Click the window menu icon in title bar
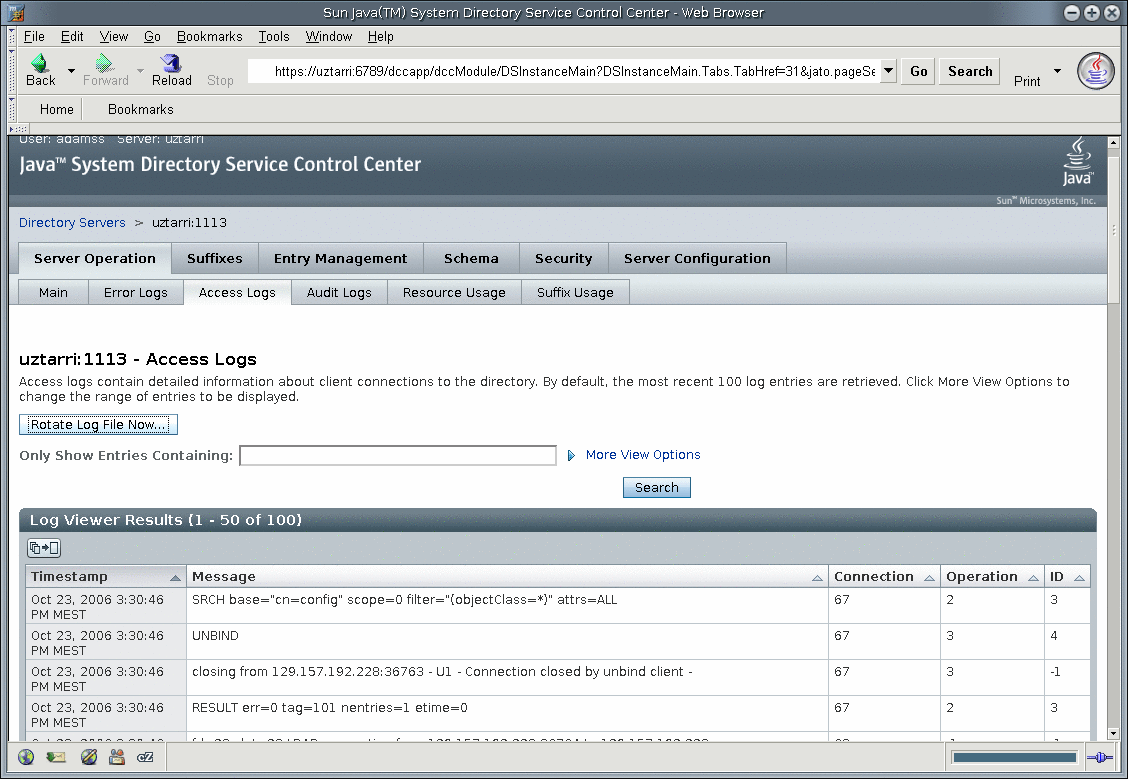This screenshot has width=1128, height=779. pos(16,12)
